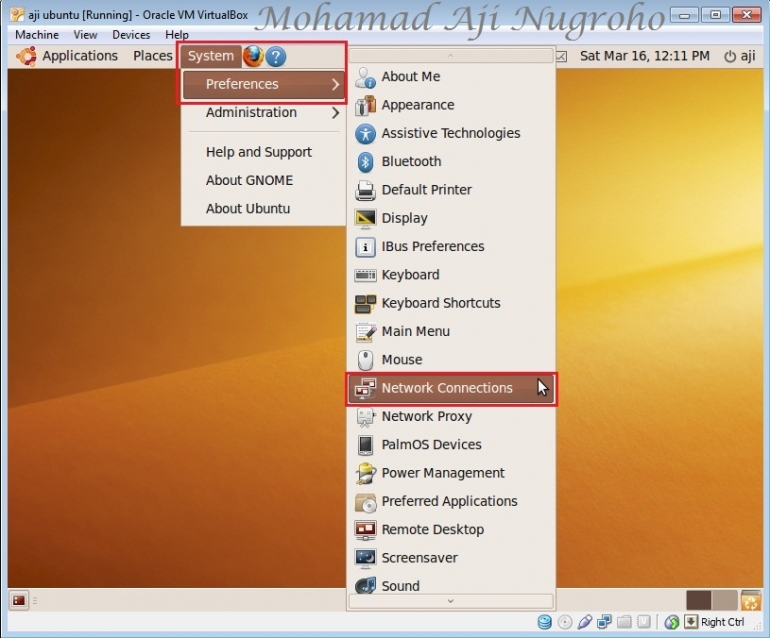The image size is (770, 638).
Task: Click the clock showing Sat Mar 16
Action: (645, 56)
